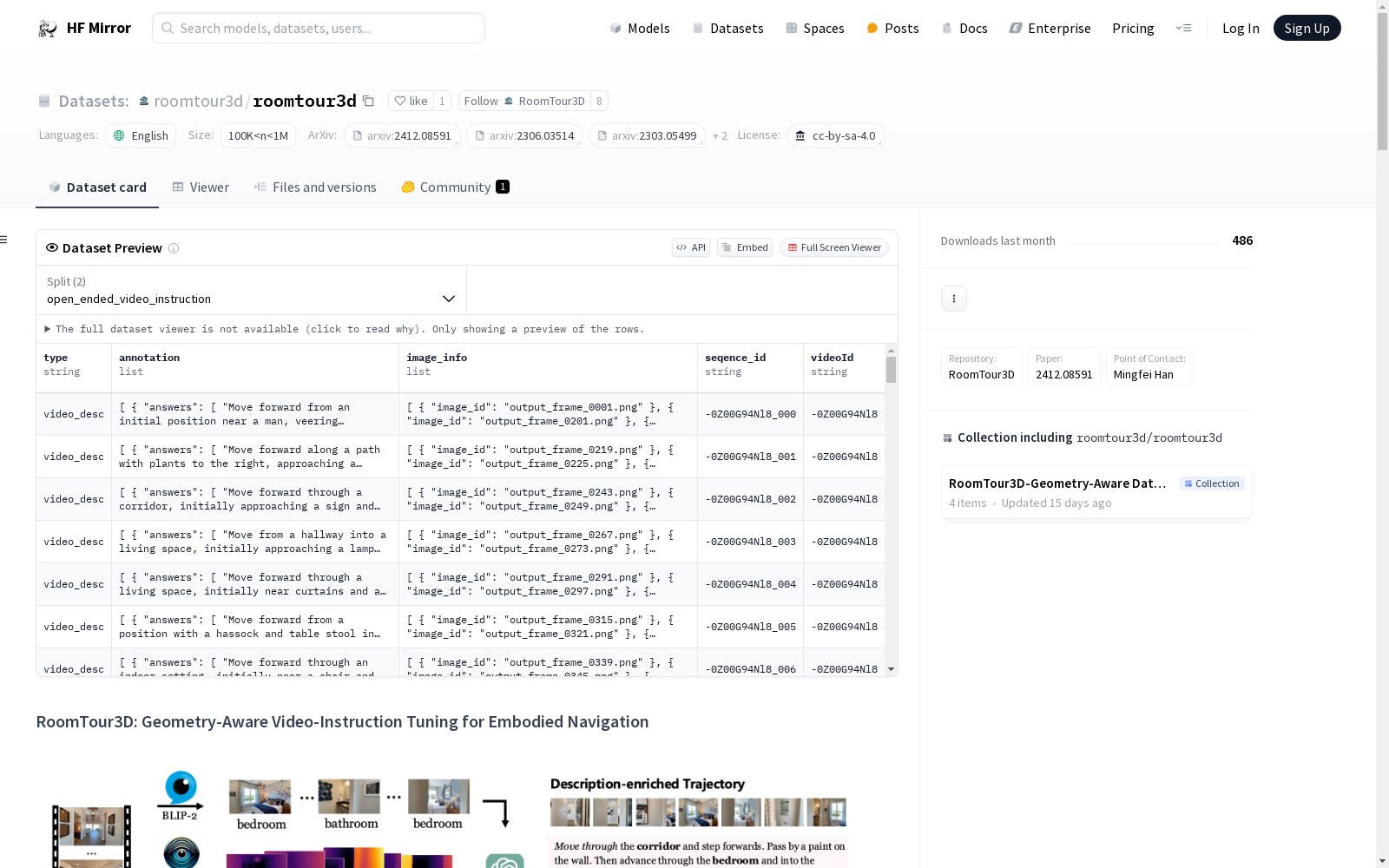Click Log In
1389x868 pixels.
coord(1241,29)
